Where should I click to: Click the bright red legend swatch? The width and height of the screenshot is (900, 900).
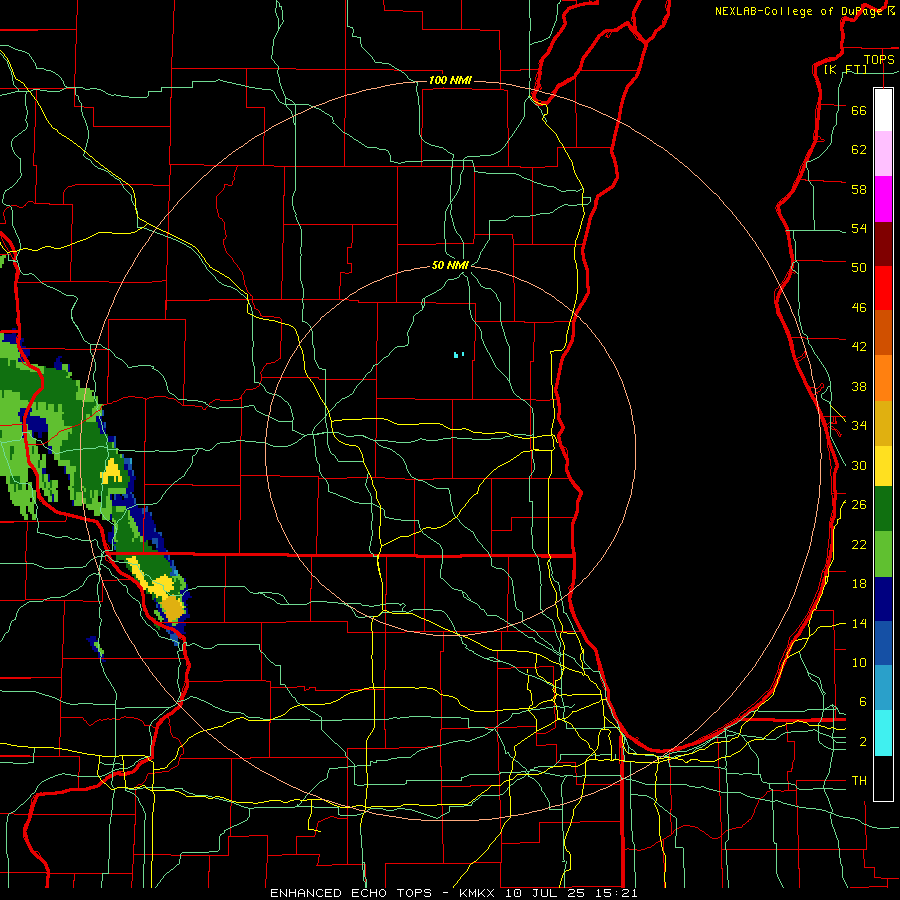[x=883, y=288]
